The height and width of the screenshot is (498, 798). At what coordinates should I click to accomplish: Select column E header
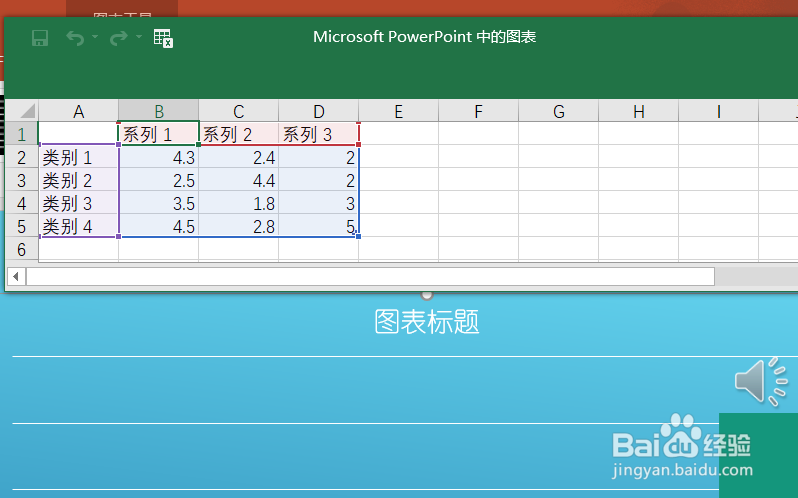click(398, 111)
